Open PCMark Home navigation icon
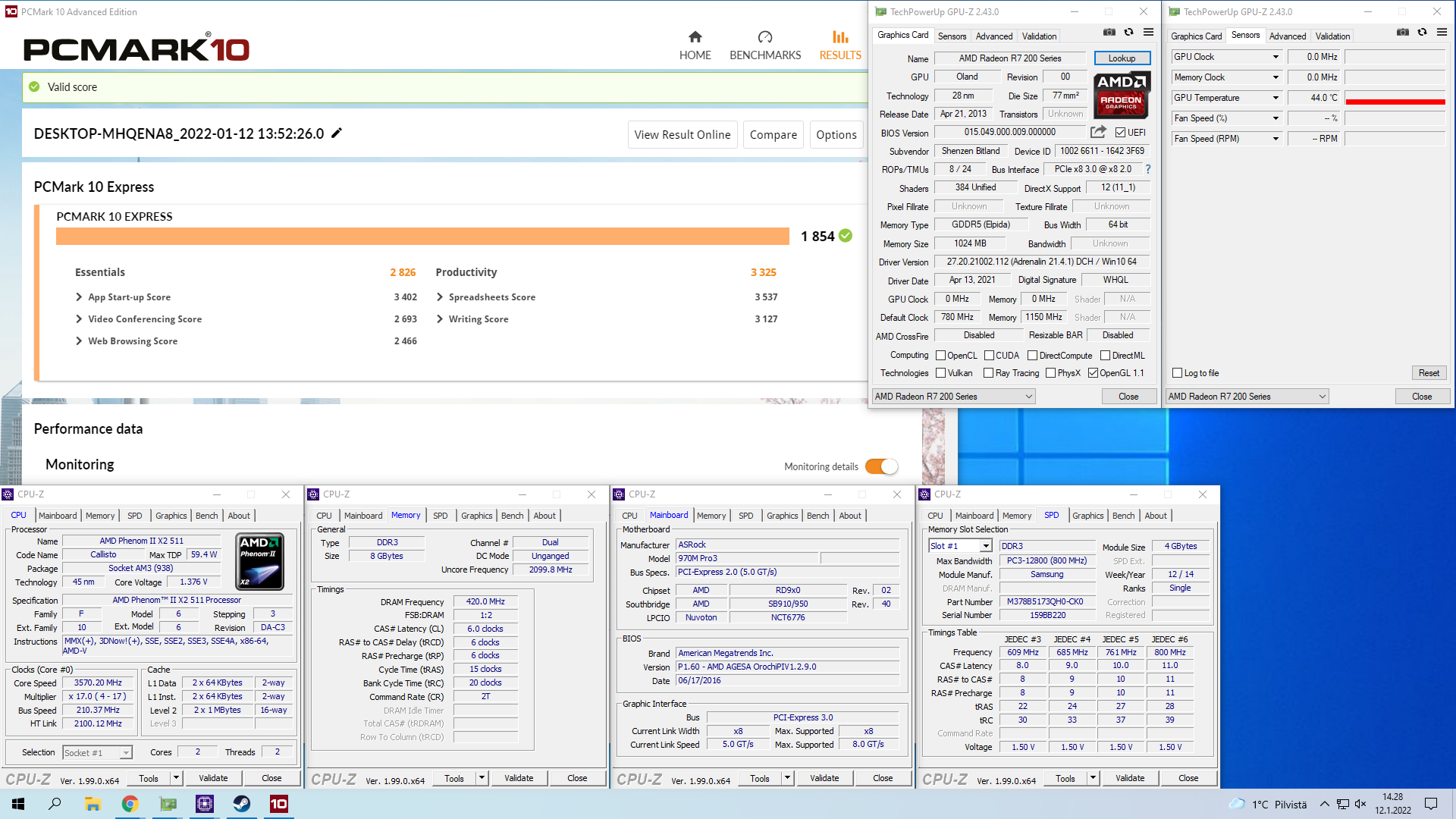 695,37
